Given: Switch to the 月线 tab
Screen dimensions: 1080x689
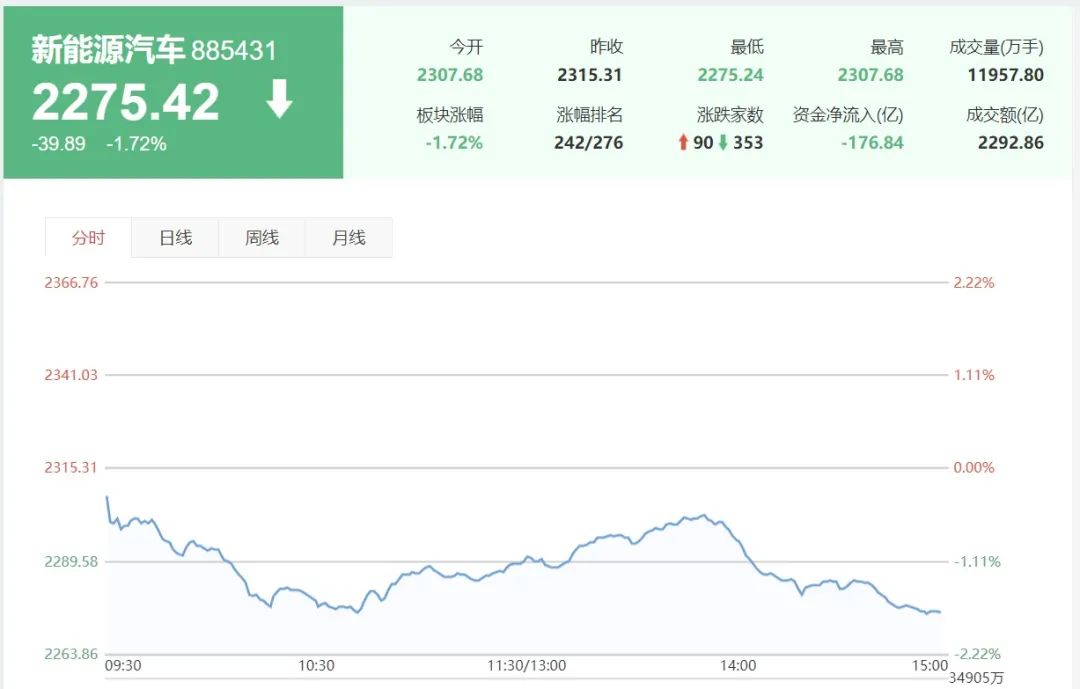Looking at the screenshot, I should [349, 238].
